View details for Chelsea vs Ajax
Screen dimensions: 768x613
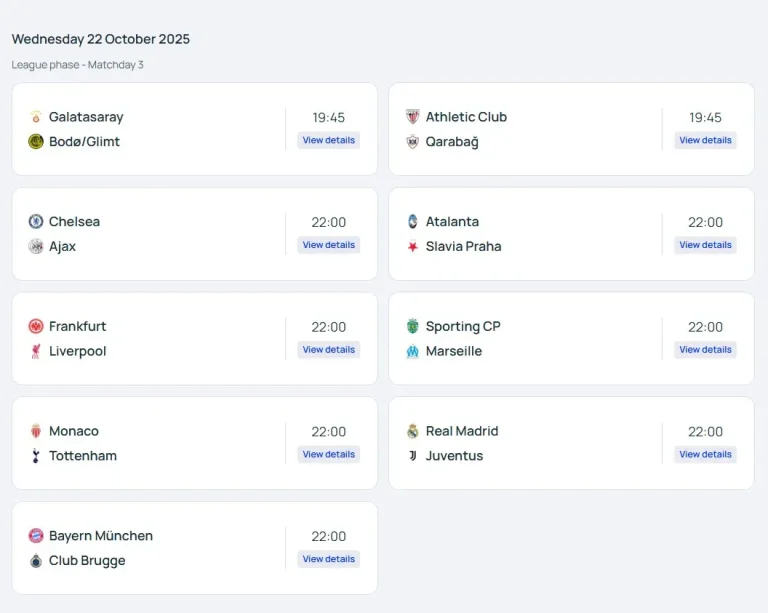[x=328, y=245]
